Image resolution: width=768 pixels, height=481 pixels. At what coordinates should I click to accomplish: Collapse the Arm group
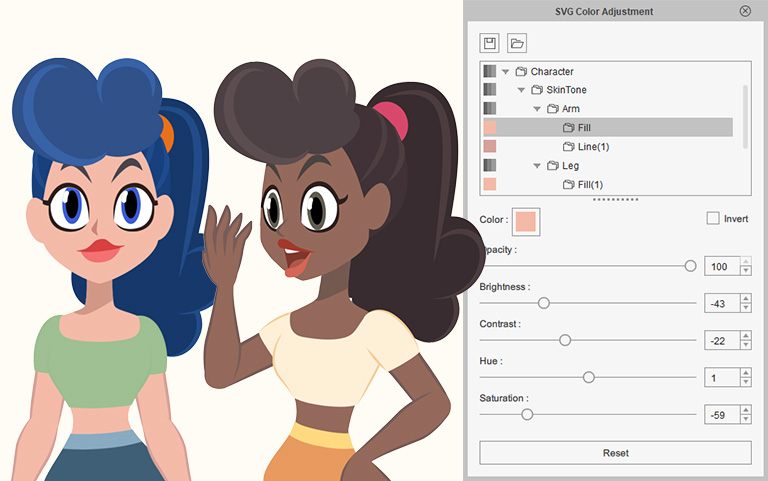pyautogui.click(x=537, y=109)
